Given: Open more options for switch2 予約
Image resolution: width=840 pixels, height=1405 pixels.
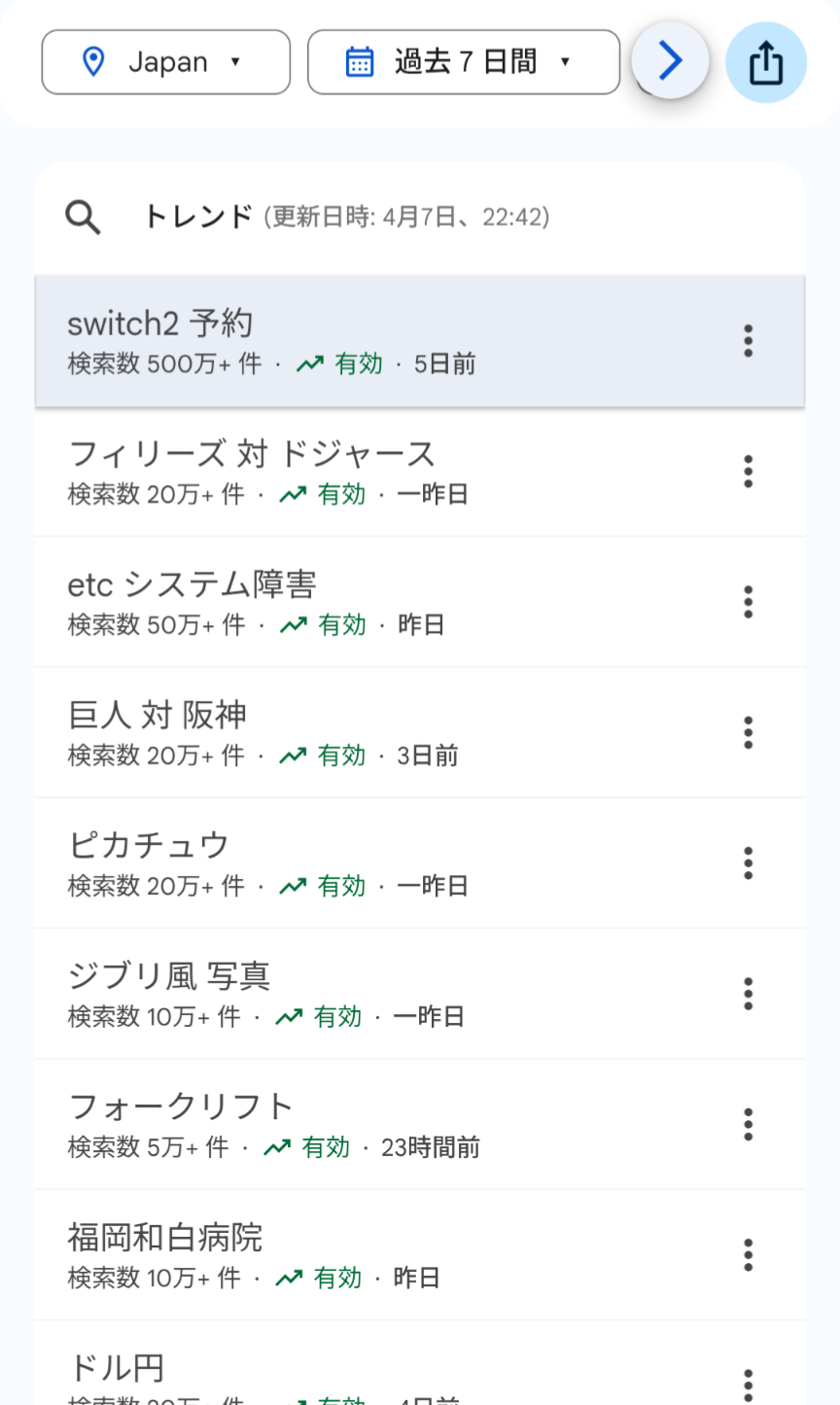Looking at the screenshot, I should [x=748, y=341].
